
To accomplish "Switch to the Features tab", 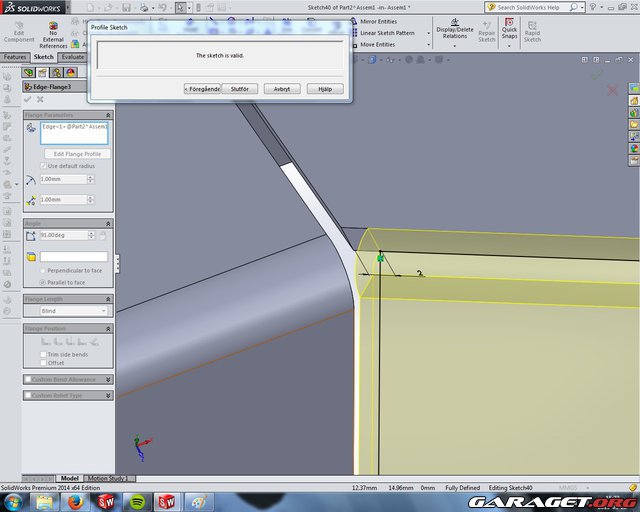I will coord(15,57).
